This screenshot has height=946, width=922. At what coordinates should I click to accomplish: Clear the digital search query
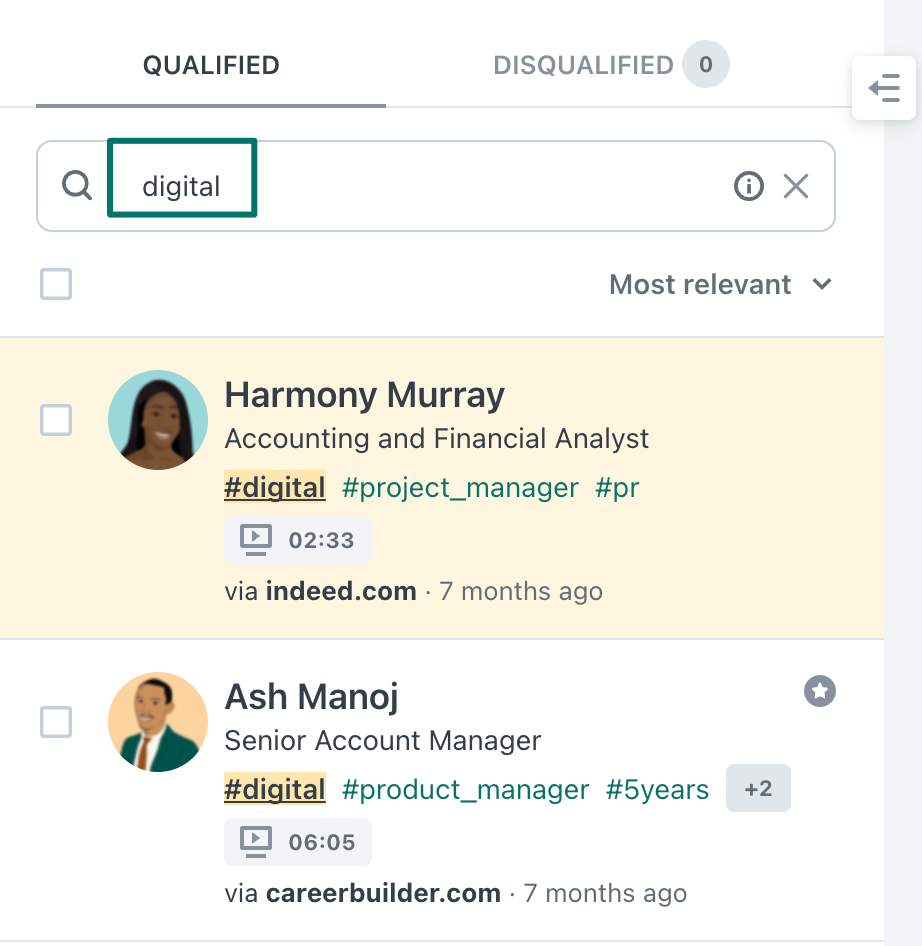click(796, 186)
